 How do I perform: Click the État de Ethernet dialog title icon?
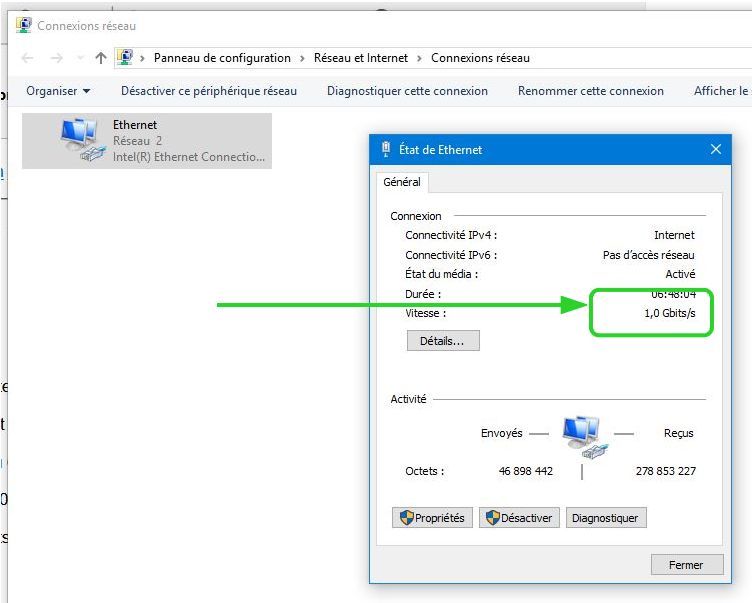[386, 149]
